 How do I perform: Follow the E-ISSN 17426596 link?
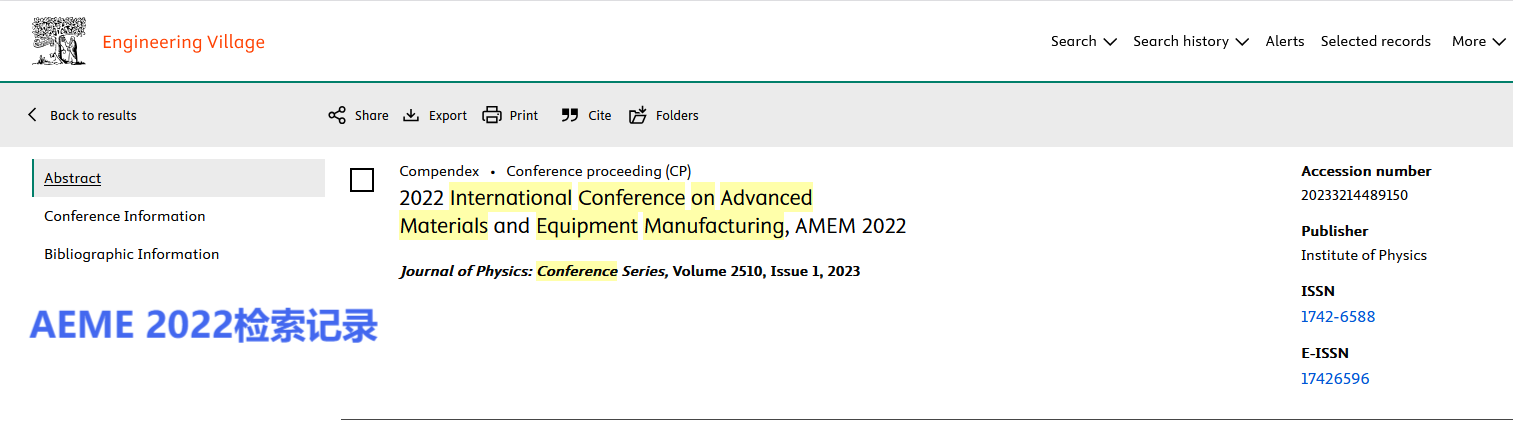tap(1335, 379)
